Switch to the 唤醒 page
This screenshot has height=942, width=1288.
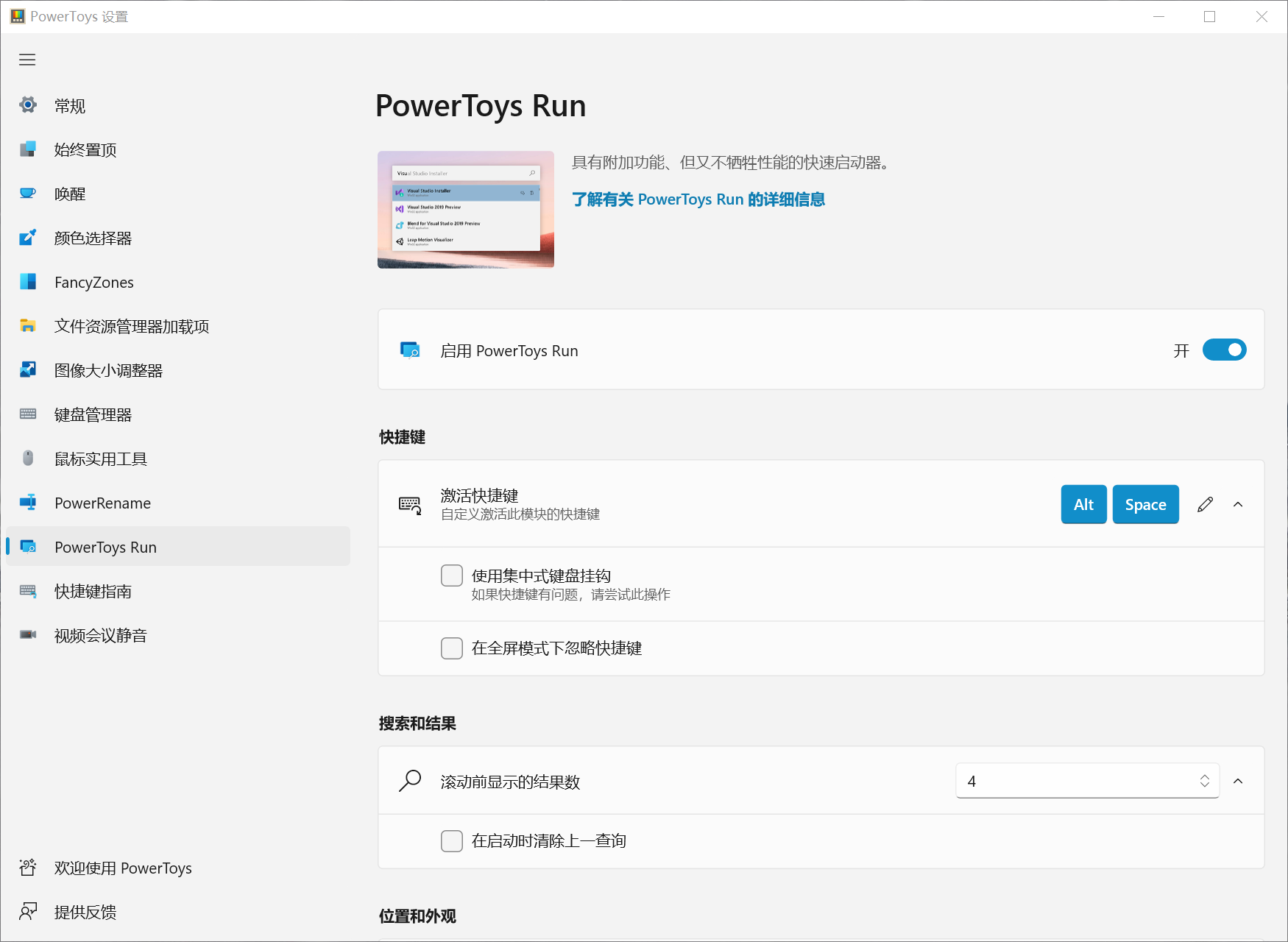178,194
